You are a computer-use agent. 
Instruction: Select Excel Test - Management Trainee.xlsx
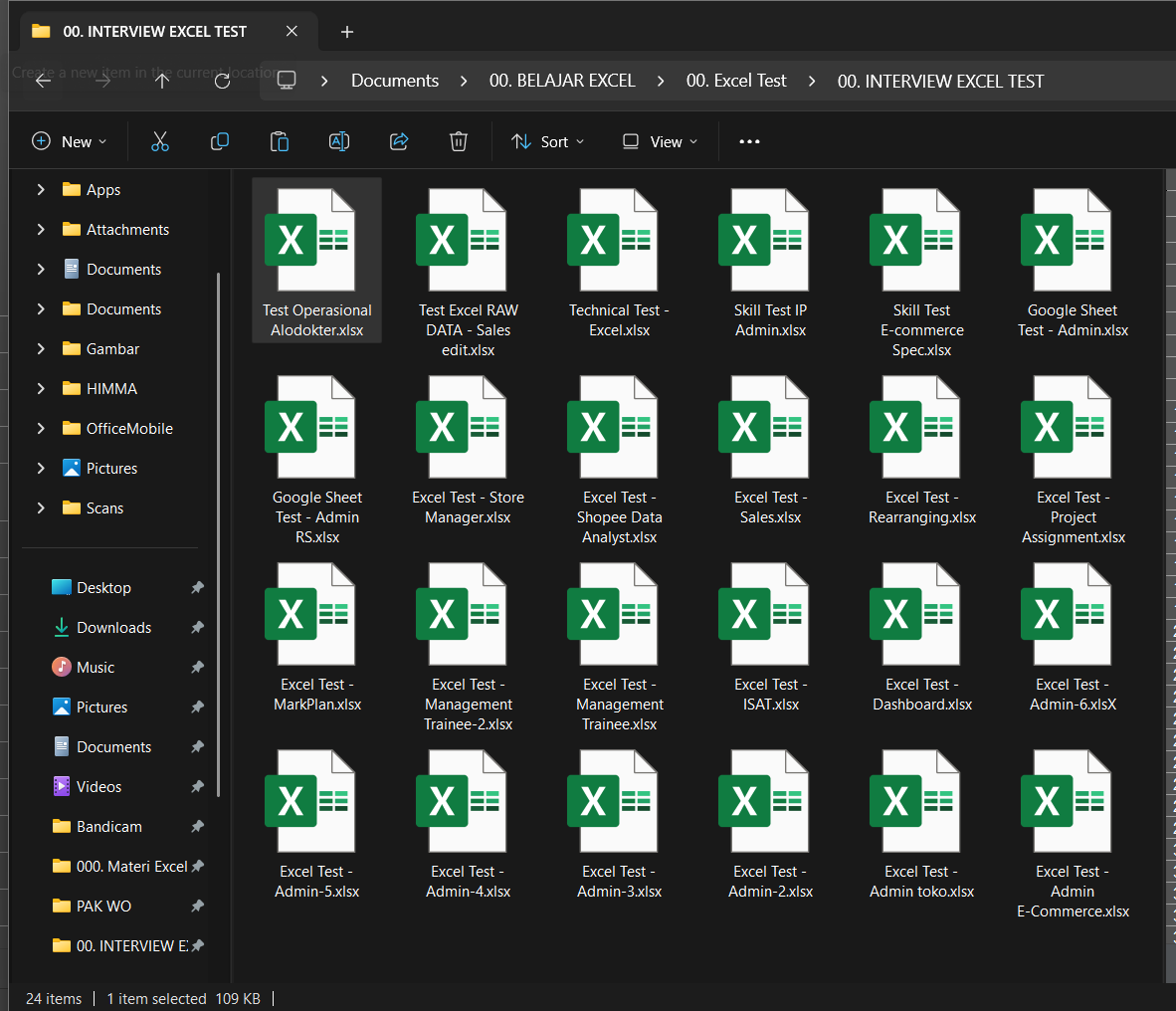click(620, 644)
